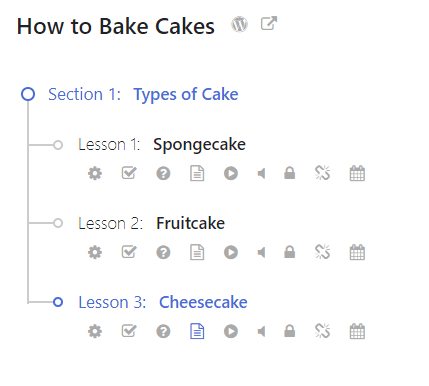Select the Lesson 1 tree node circle
This screenshot has height=386, width=429.
[x=58, y=145]
